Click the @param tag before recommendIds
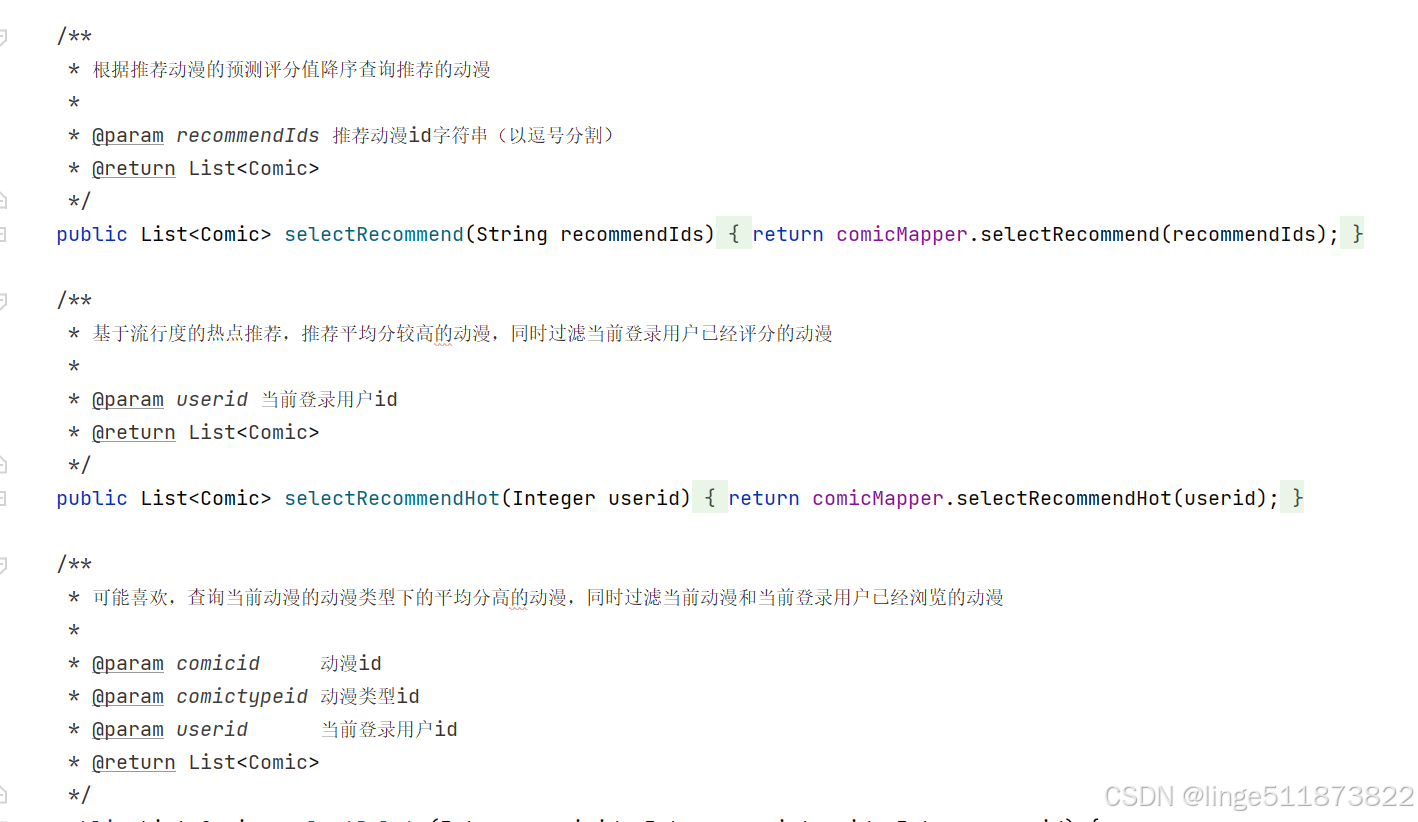This screenshot has height=822, width=1418. click(x=128, y=135)
